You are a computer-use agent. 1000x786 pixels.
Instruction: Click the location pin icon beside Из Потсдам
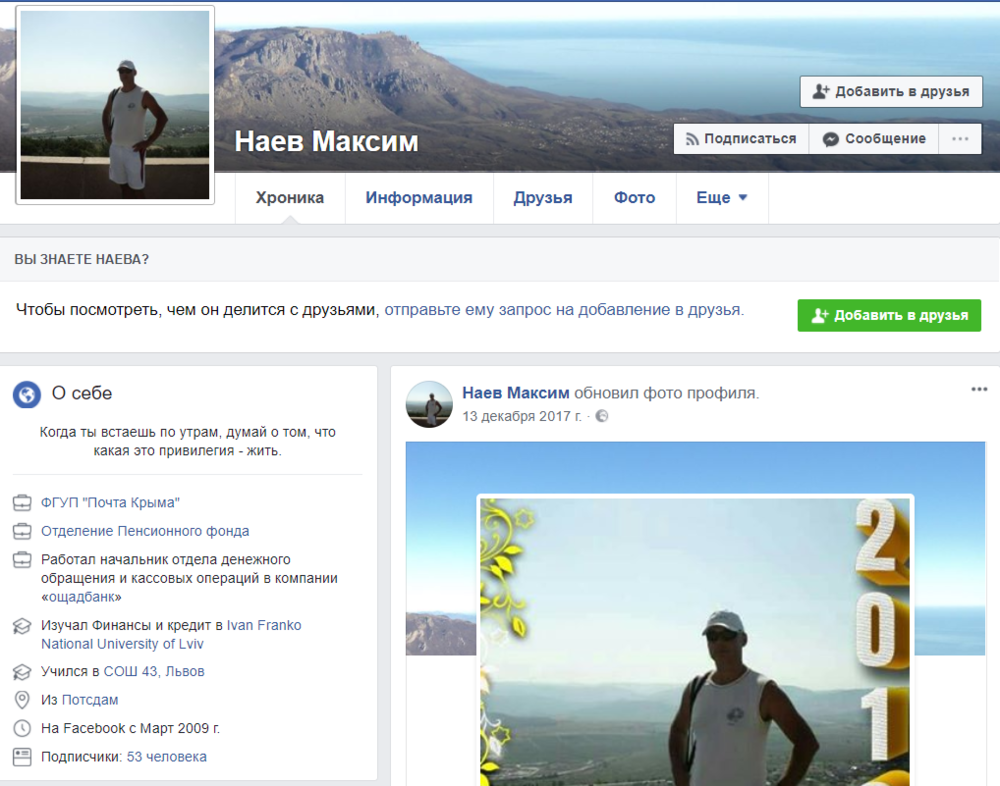pyautogui.click(x=22, y=700)
